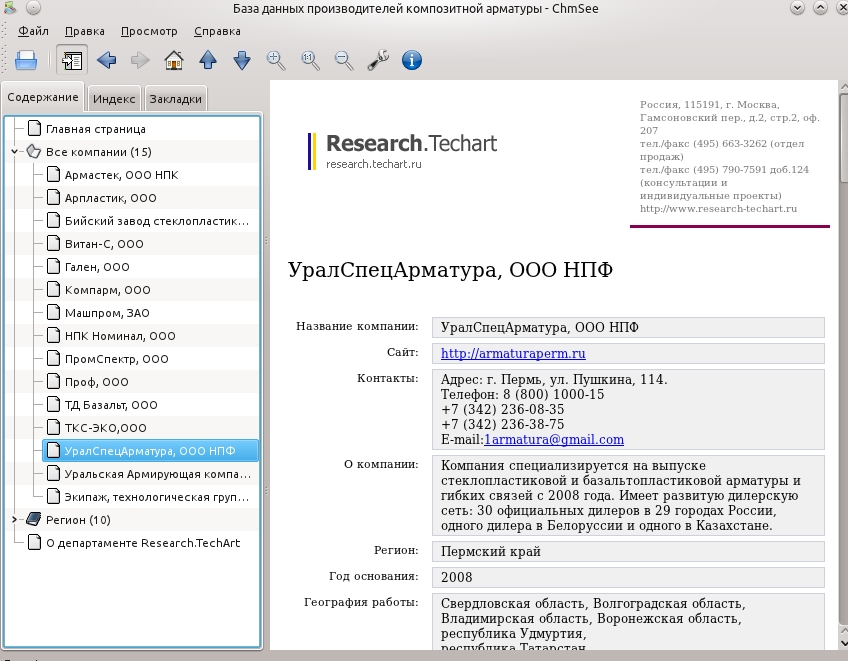Select Все компании (15) folder item
The image size is (848, 661).
coord(98,152)
